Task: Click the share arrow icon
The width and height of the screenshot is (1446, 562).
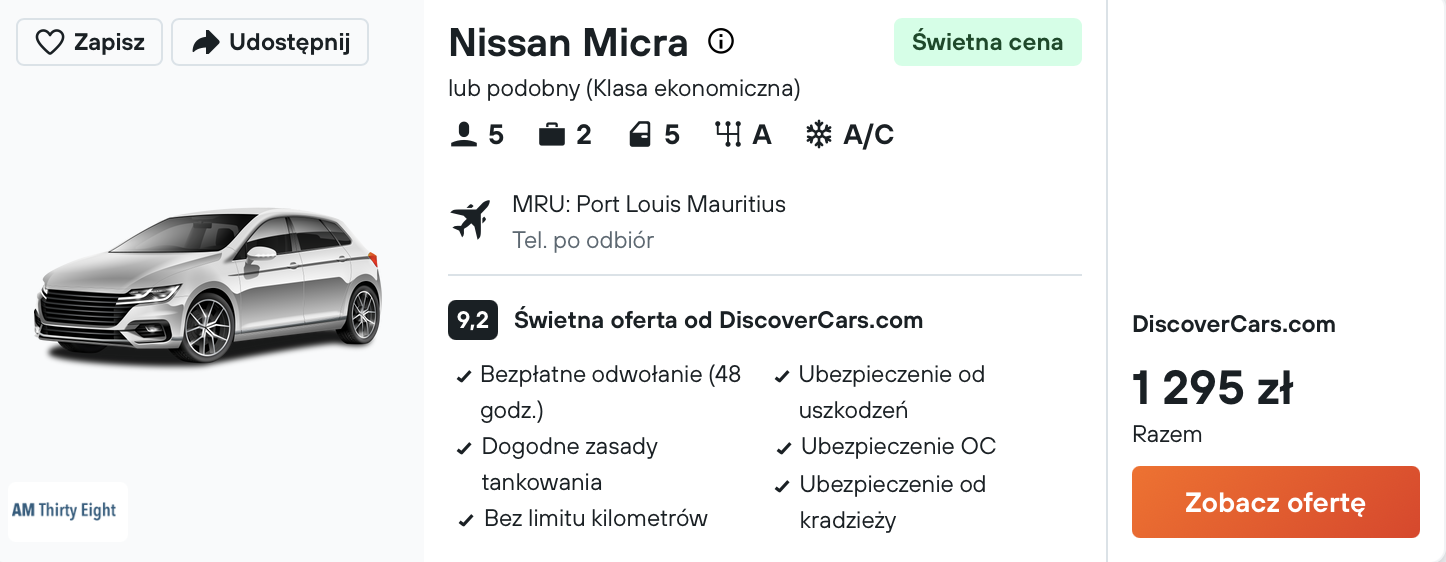Action: coord(206,43)
